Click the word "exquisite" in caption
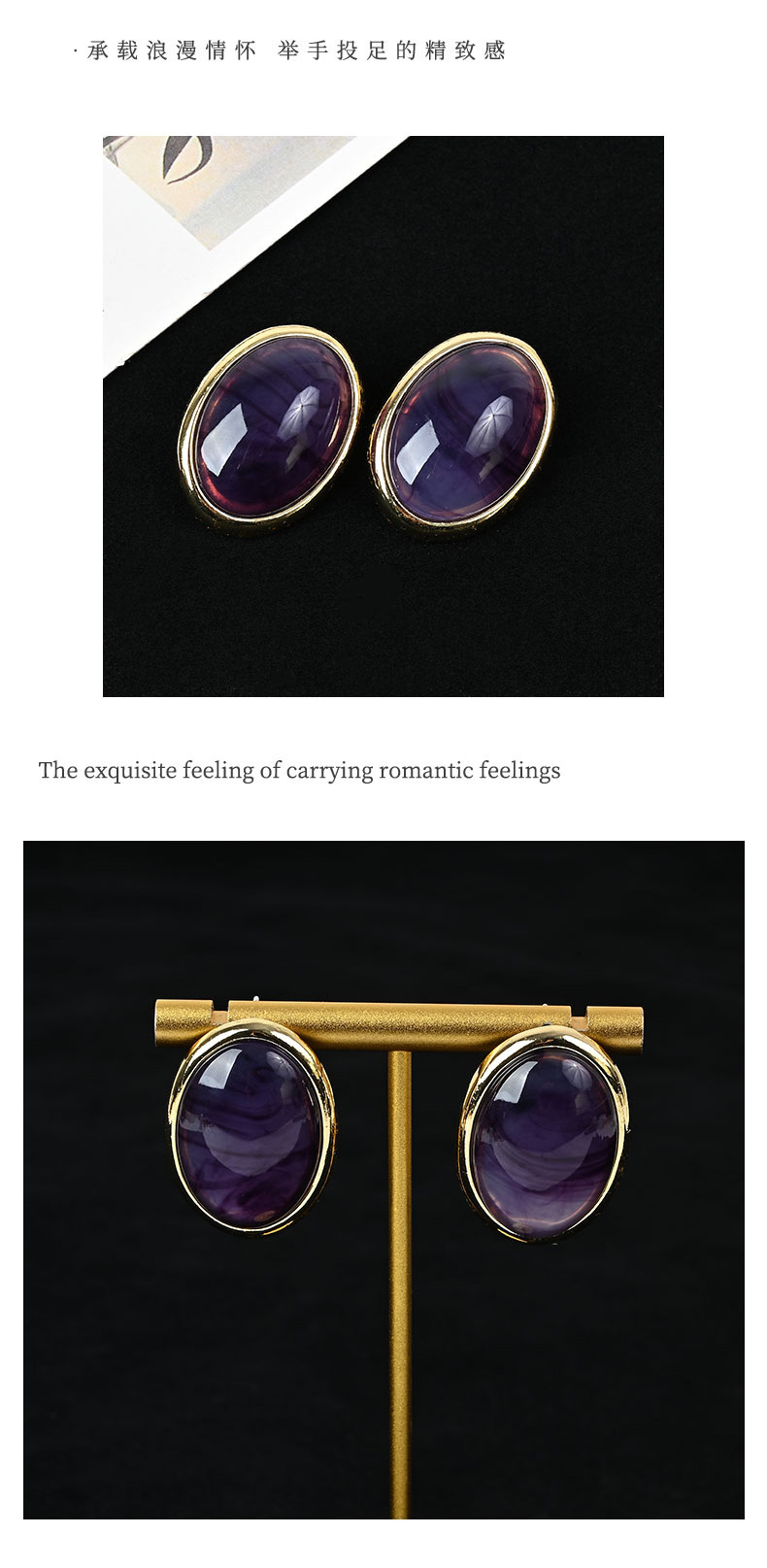Image resolution: width=767 pixels, height=1568 pixels. (x=132, y=771)
